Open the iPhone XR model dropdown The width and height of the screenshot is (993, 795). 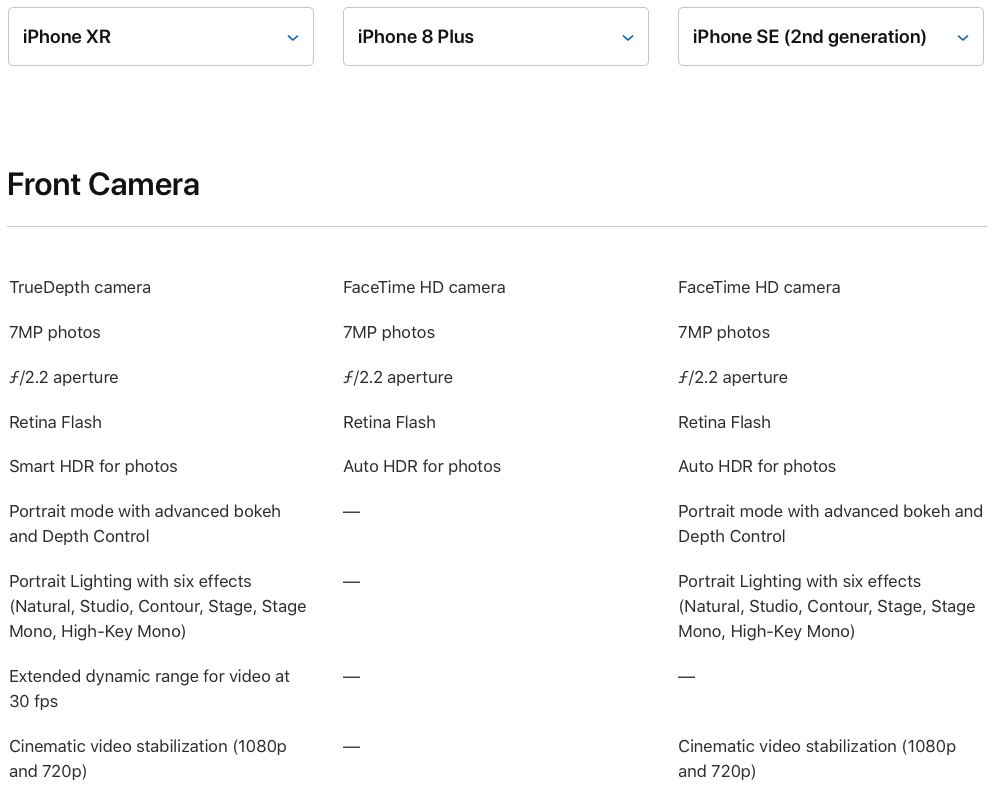pos(161,37)
